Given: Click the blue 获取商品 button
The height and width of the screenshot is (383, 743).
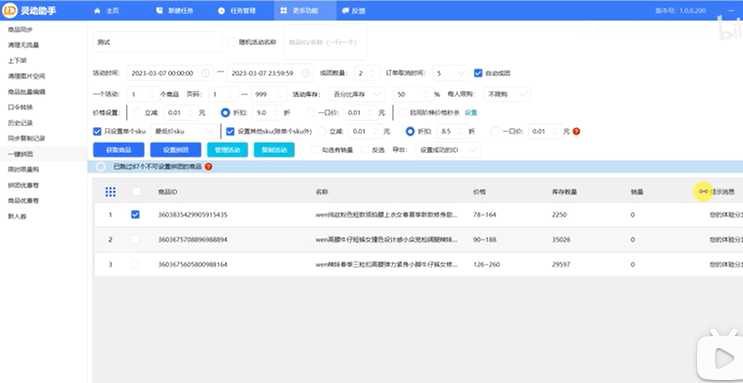Looking at the screenshot, I should (x=118, y=150).
